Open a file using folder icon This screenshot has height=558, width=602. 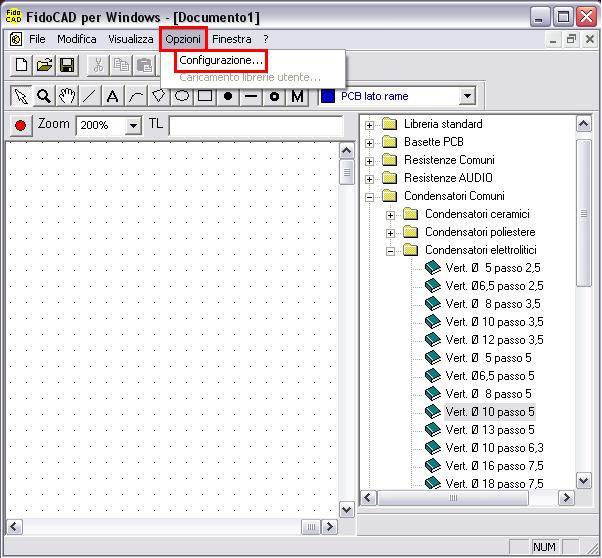(44, 65)
